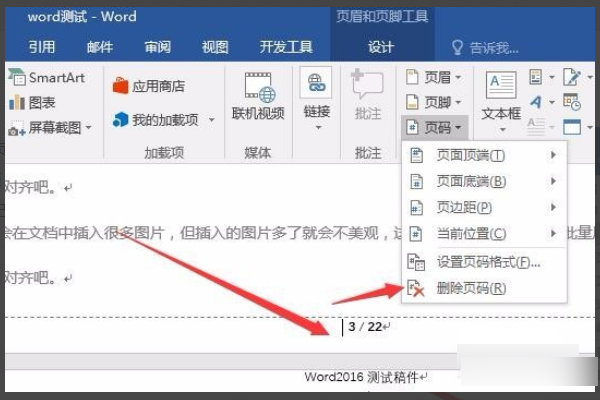The image size is (600, 400).
Task: Switch to the Developer (开发工具) tab
Action: pyautogui.click(x=286, y=47)
